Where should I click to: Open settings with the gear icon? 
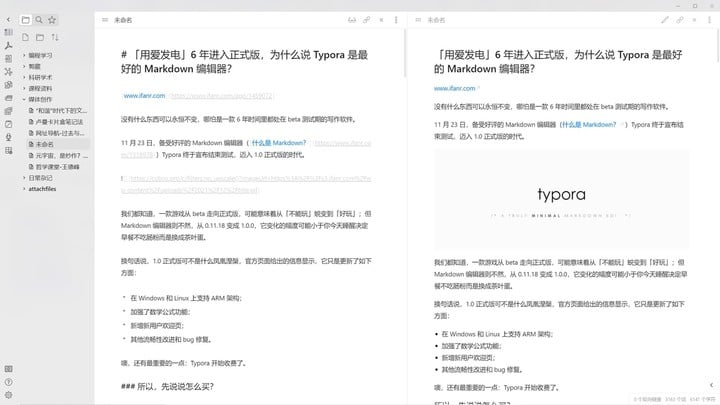8,395
